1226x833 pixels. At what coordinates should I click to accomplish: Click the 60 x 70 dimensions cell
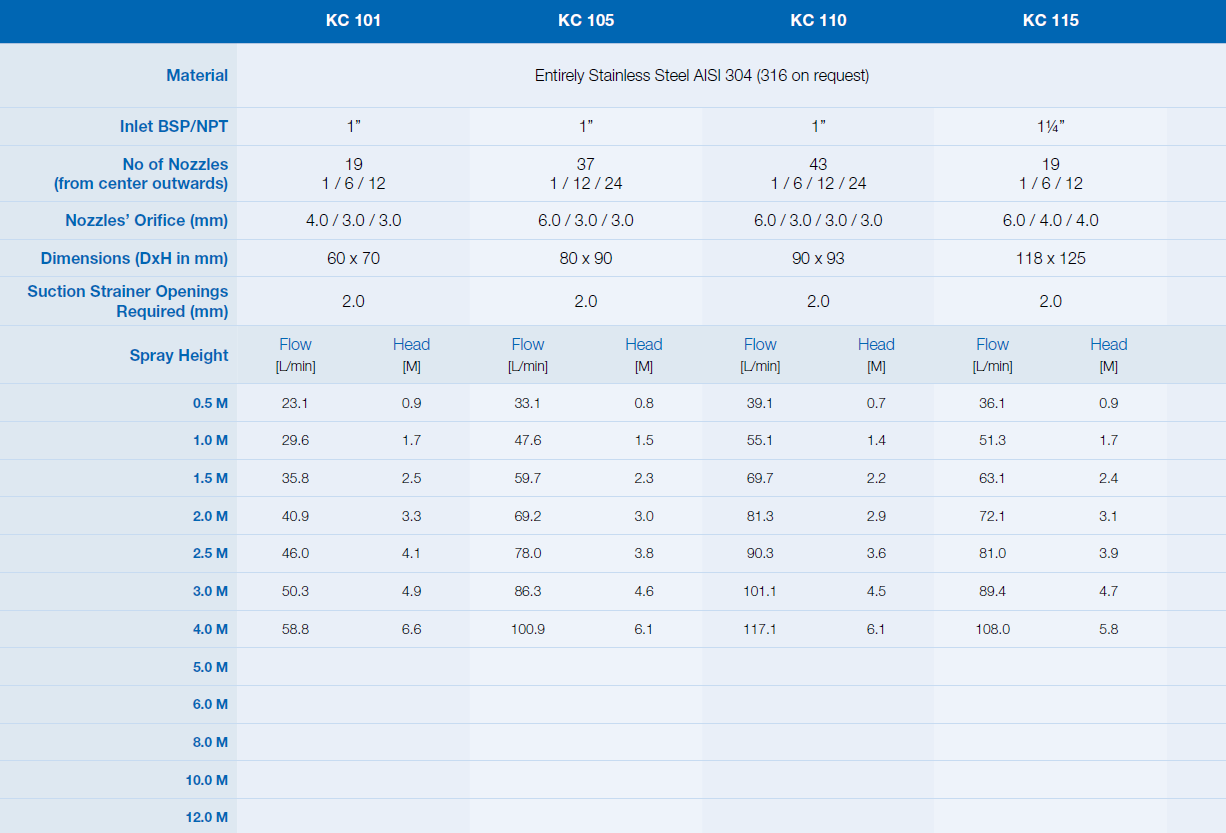pyautogui.click(x=353, y=258)
